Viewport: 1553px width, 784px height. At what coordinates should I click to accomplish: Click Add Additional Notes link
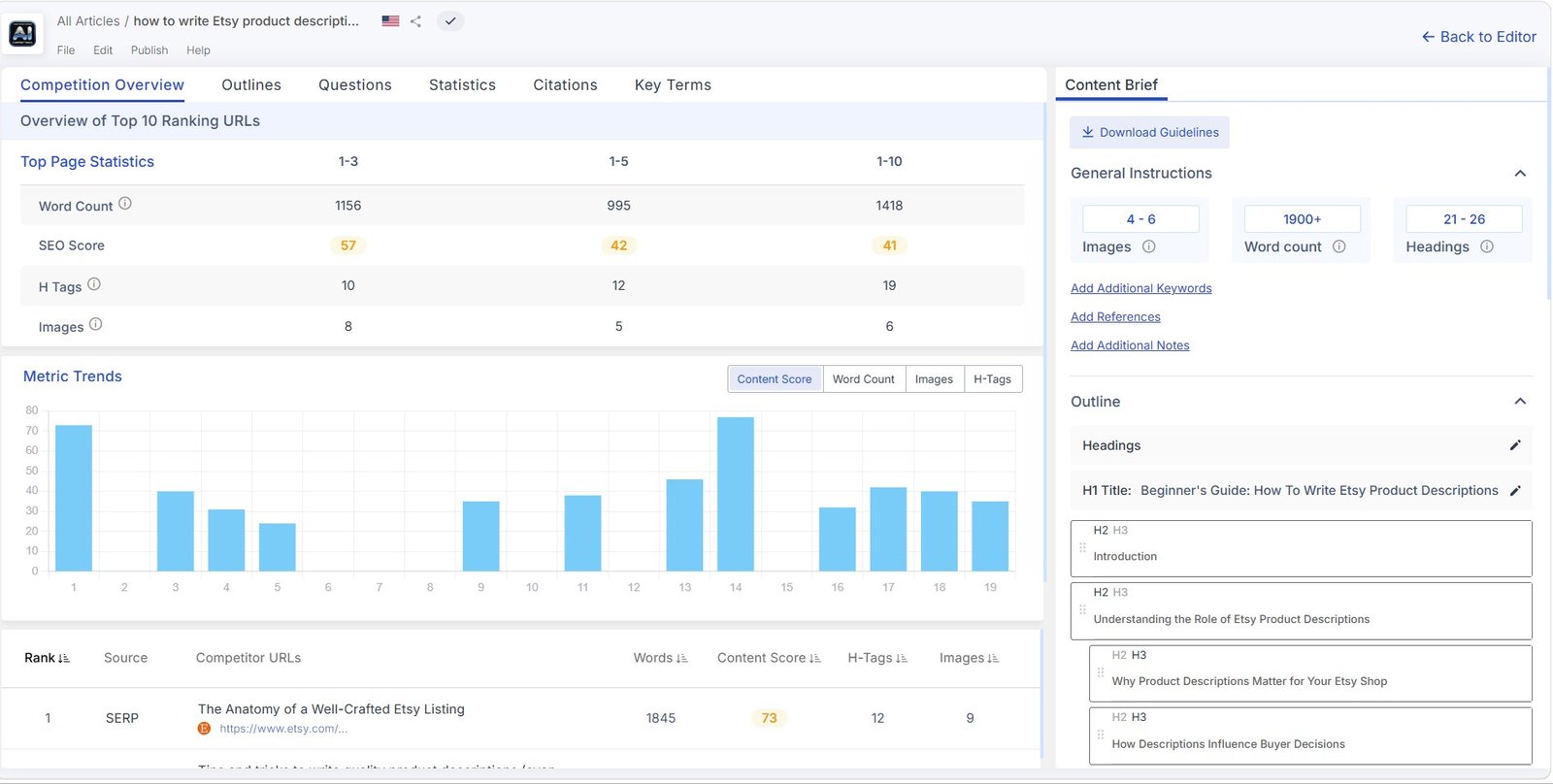(x=1130, y=345)
